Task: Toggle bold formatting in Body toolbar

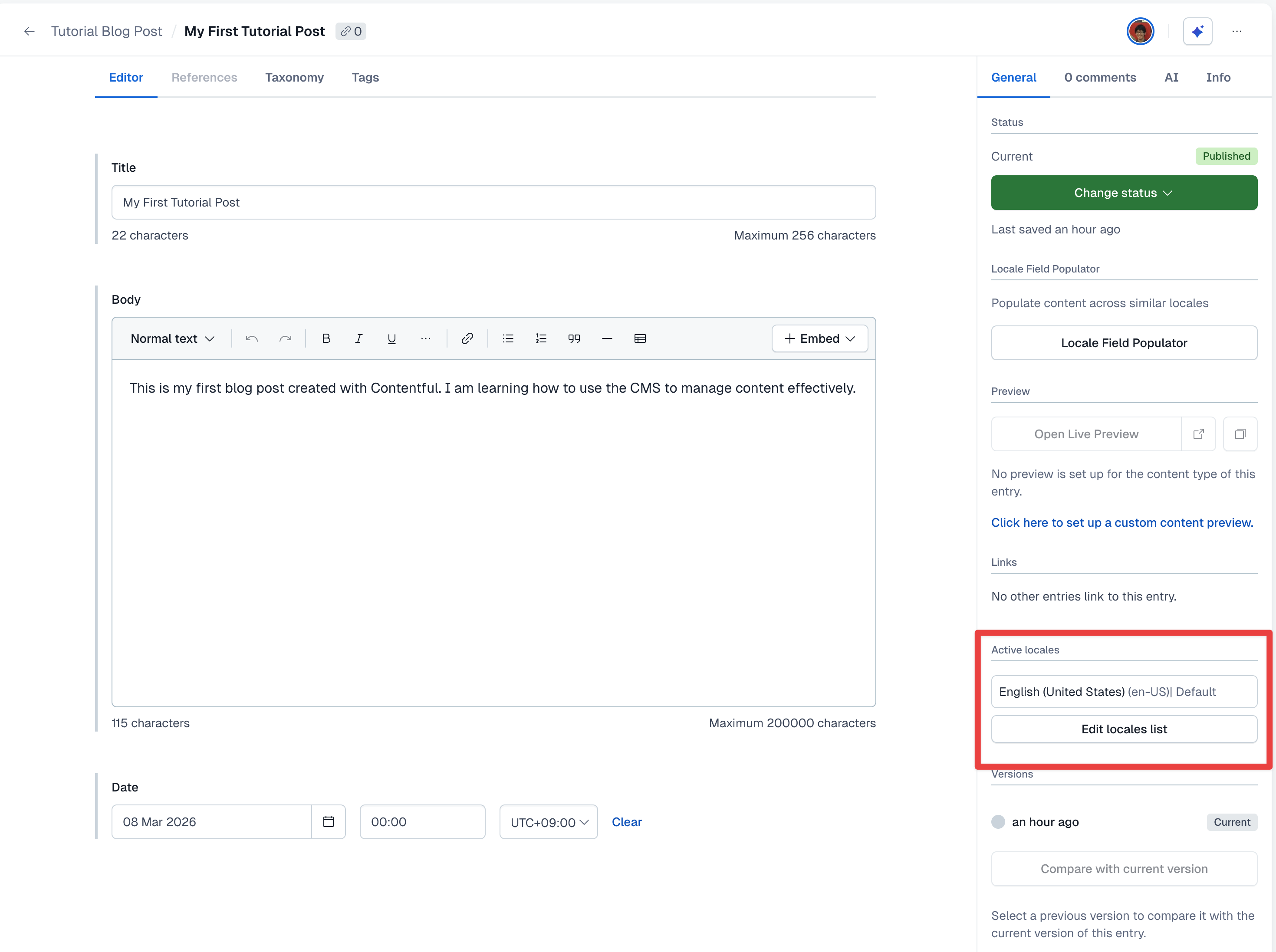Action: (x=326, y=338)
